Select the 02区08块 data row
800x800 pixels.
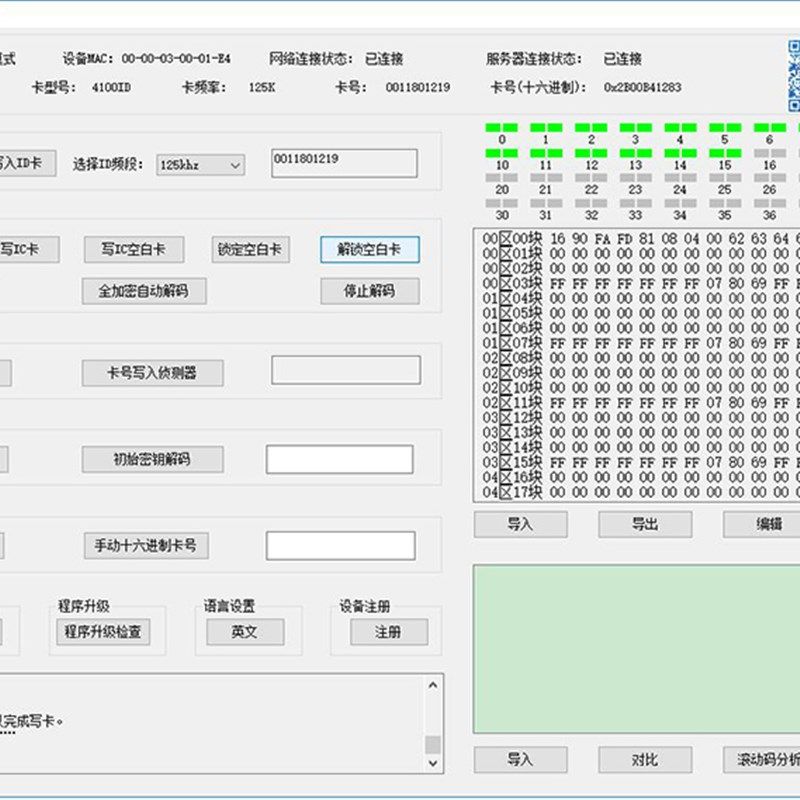[641, 358]
